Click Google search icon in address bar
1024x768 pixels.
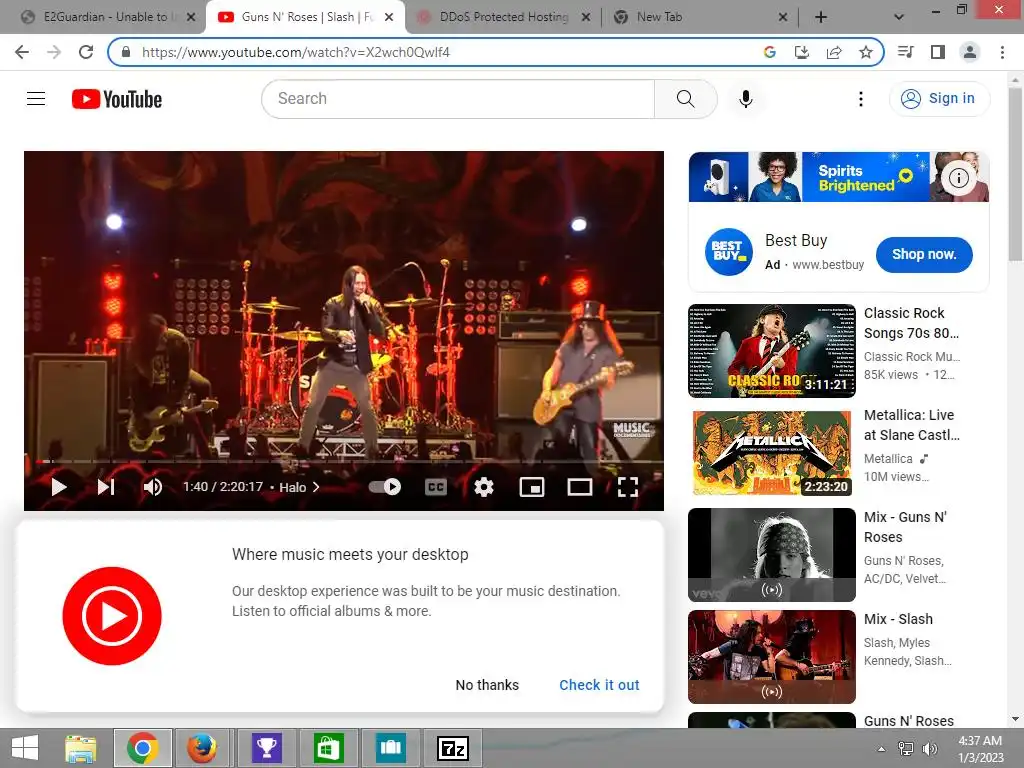769,52
